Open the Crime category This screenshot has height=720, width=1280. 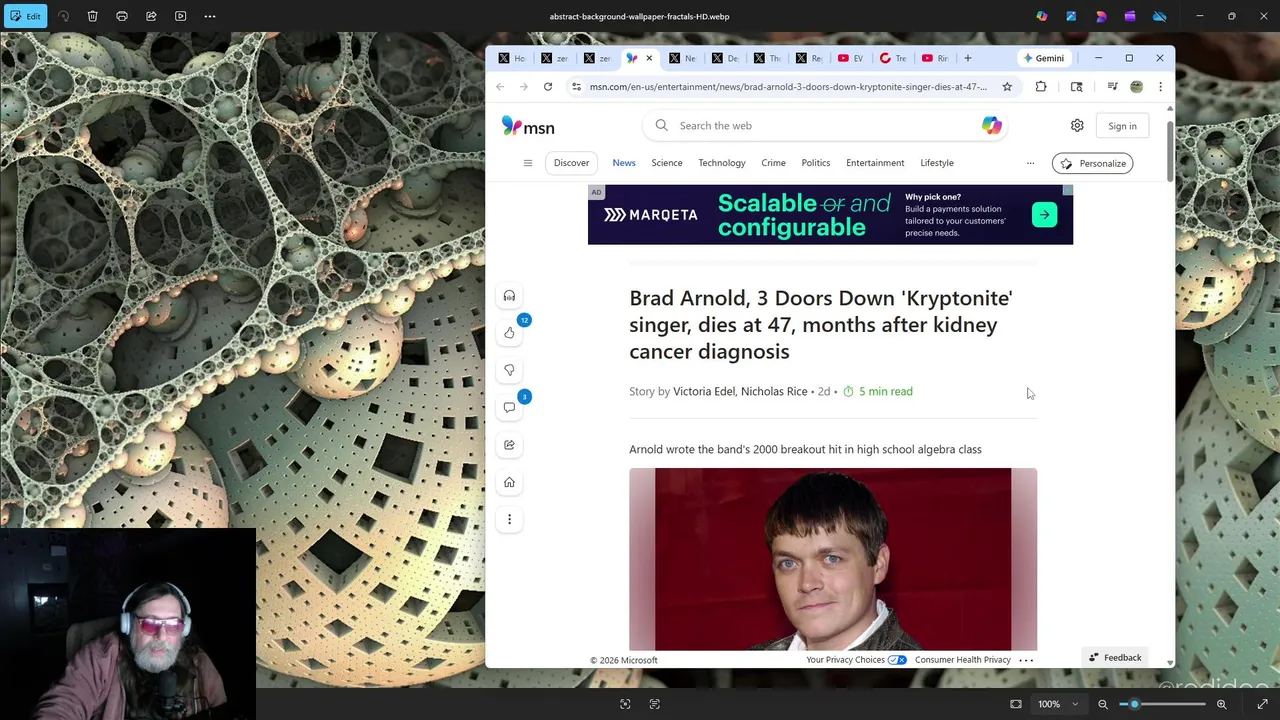coord(773,163)
